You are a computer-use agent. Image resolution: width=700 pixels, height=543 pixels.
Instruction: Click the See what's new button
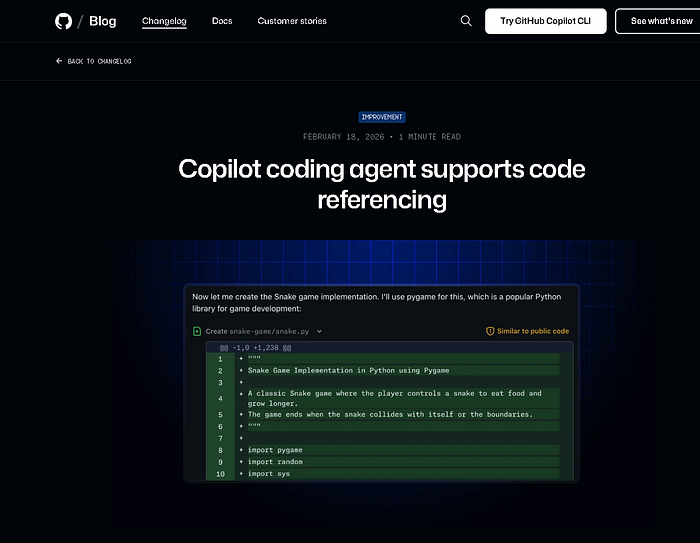(x=658, y=21)
